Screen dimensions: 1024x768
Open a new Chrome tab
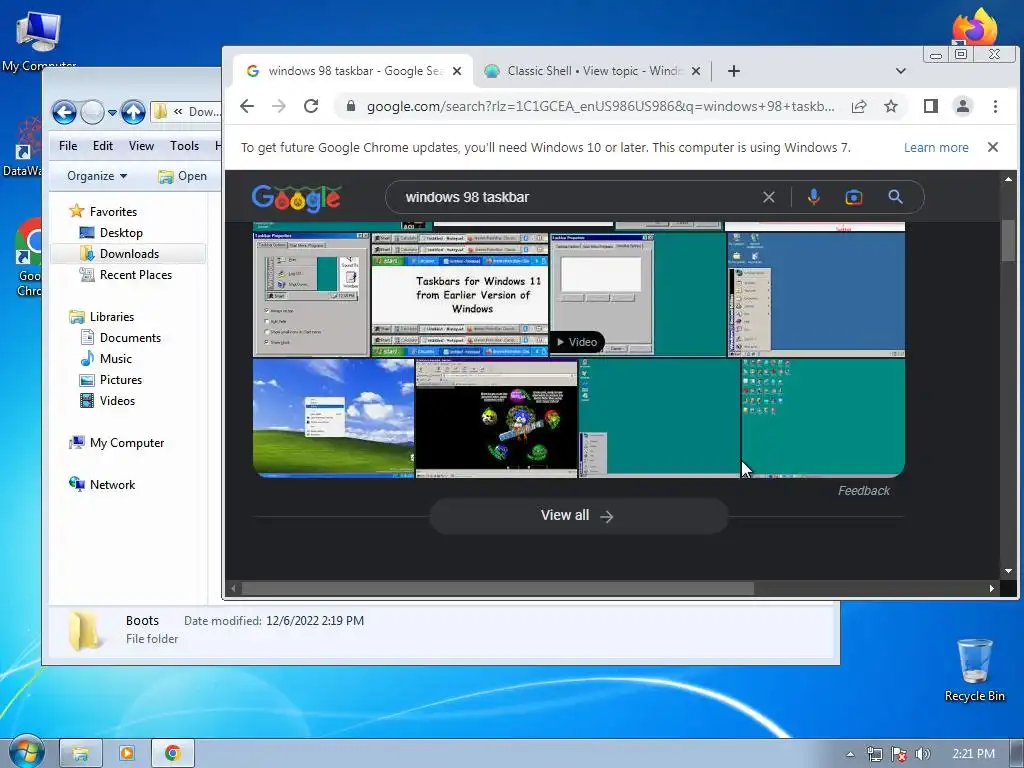click(734, 71)
